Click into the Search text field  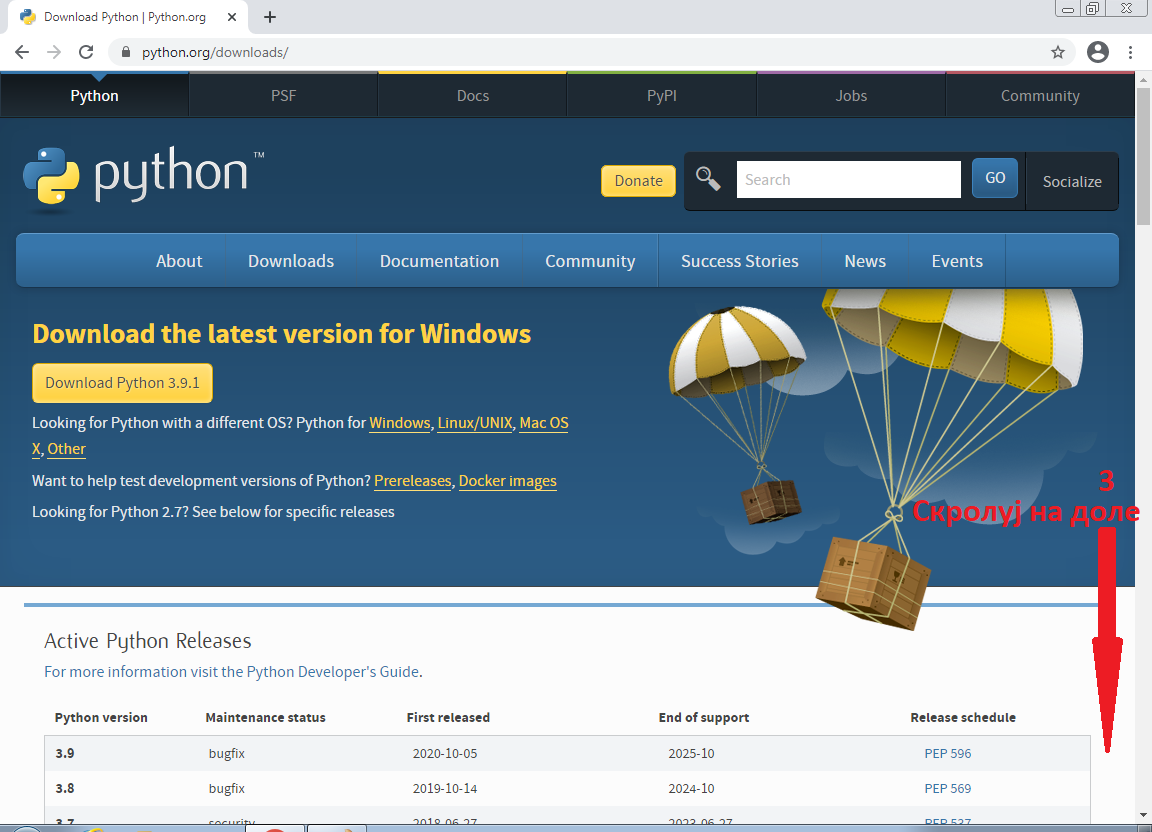pos(848,180)
